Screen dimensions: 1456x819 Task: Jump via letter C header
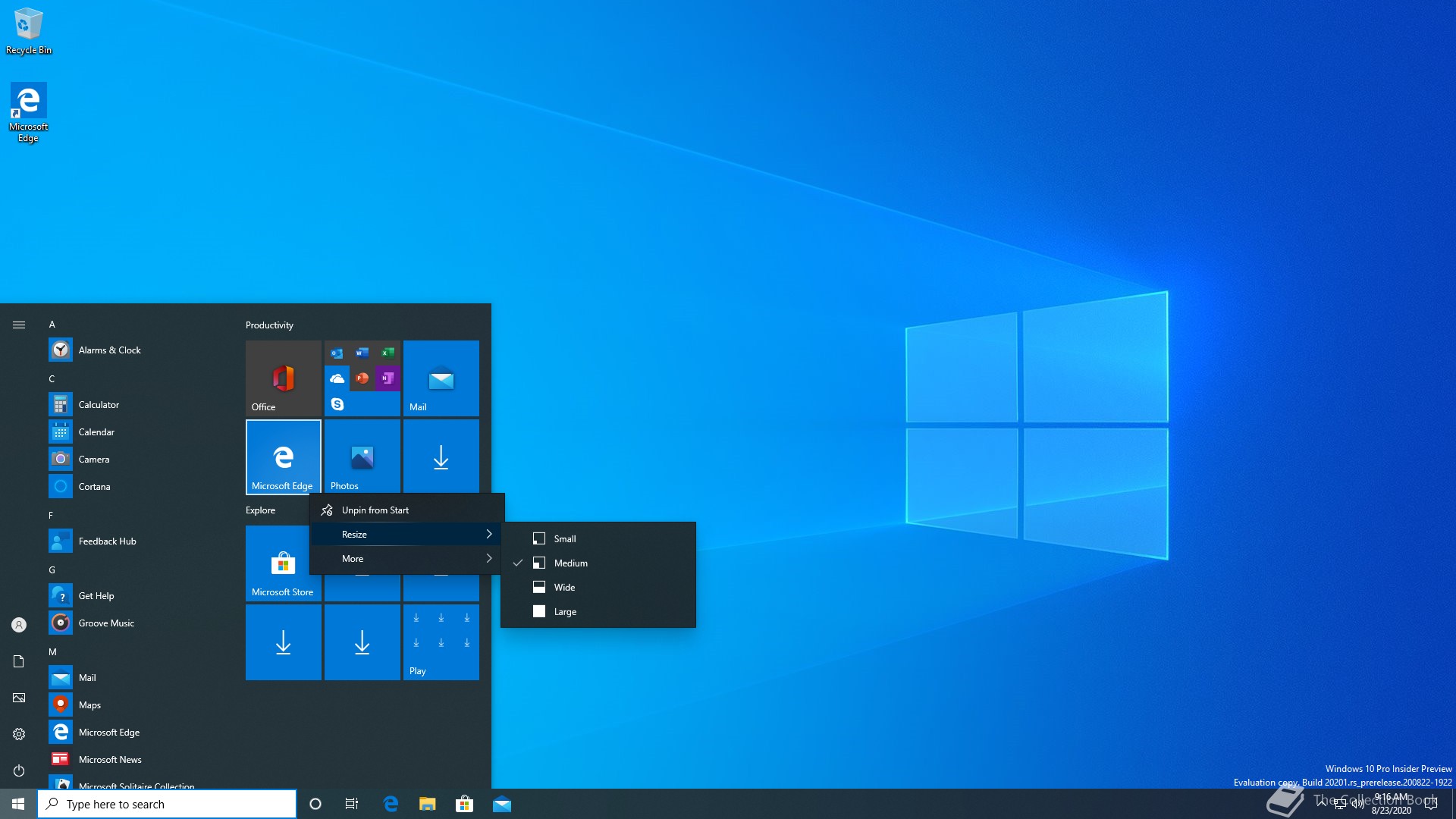pyautogui.click(x=52, y=378)
